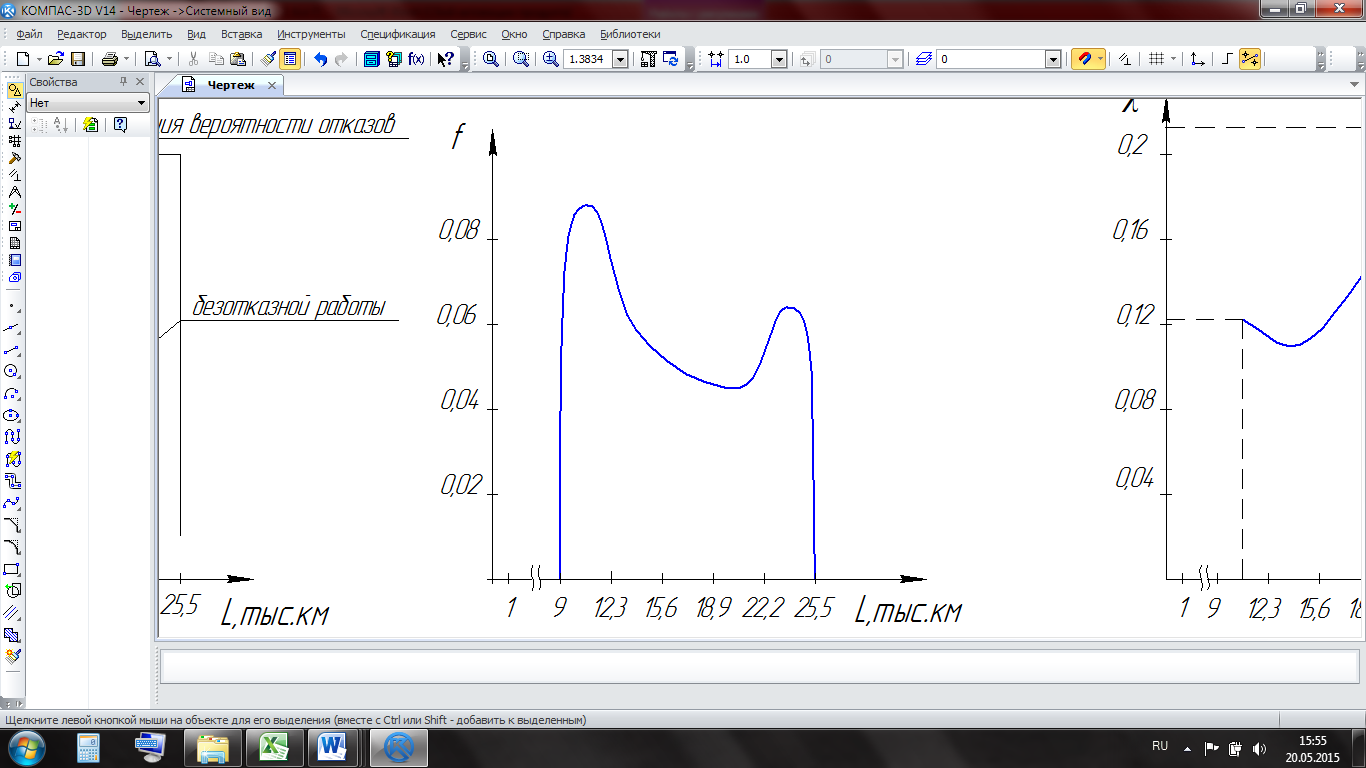Open Word from the taskbar
The image size is (1366, 768).
point(333,748)
